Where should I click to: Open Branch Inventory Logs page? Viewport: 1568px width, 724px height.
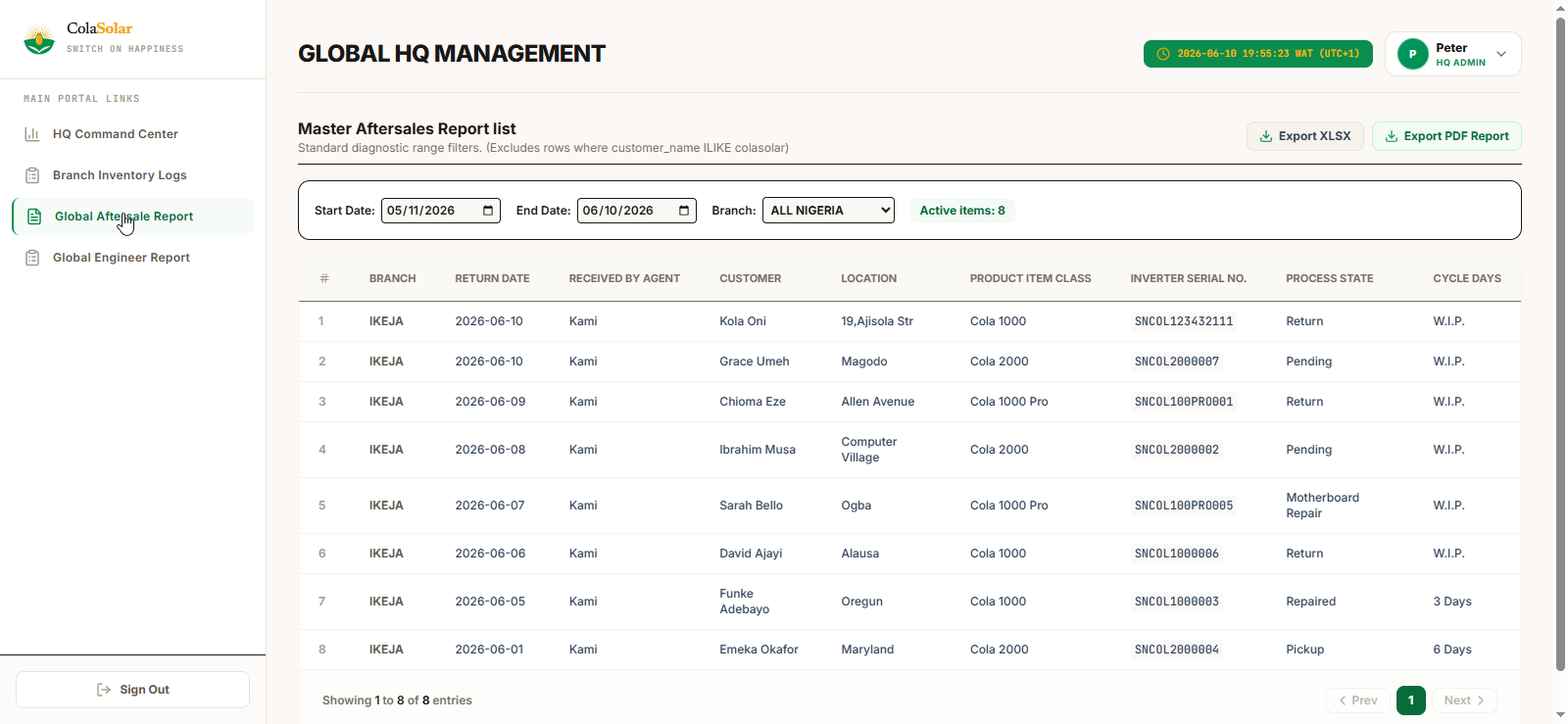coord(132,175)
